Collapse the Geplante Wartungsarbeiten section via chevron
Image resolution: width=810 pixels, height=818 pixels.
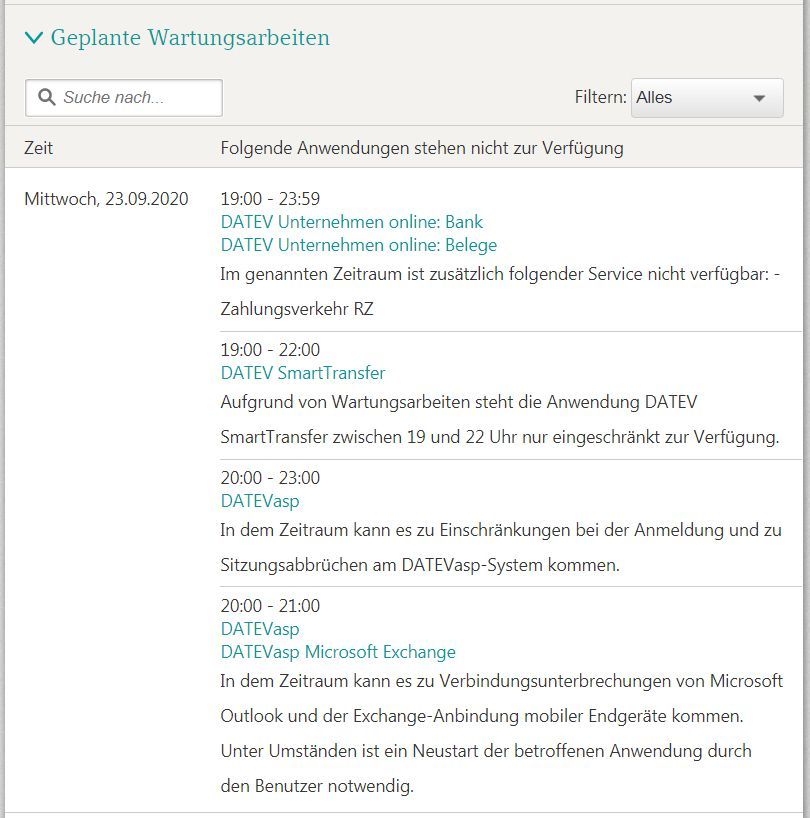[33, 37]
